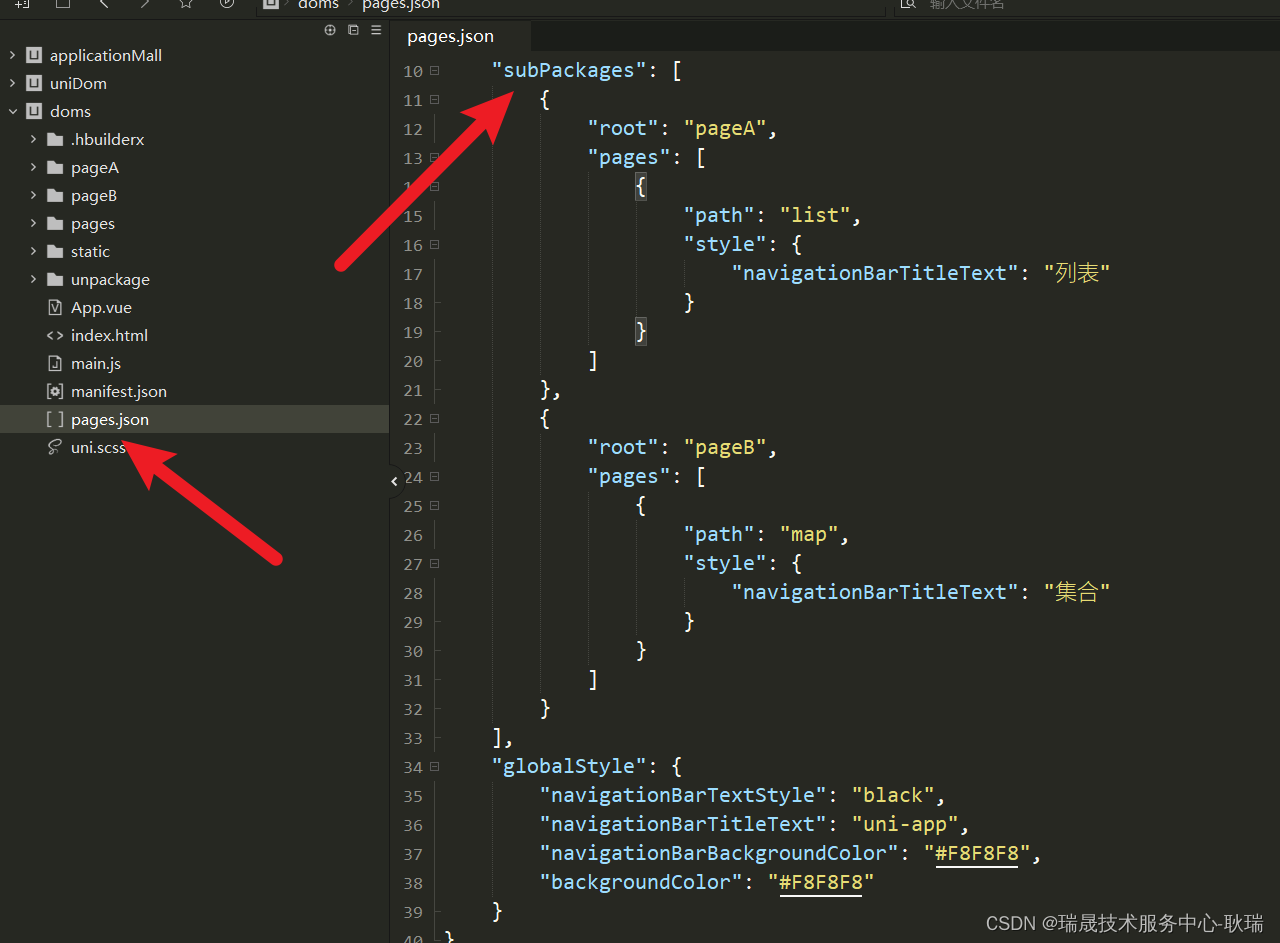Expand the uniDom project node
Viewport: 1280px width, 943px height.
coord(12,84)
